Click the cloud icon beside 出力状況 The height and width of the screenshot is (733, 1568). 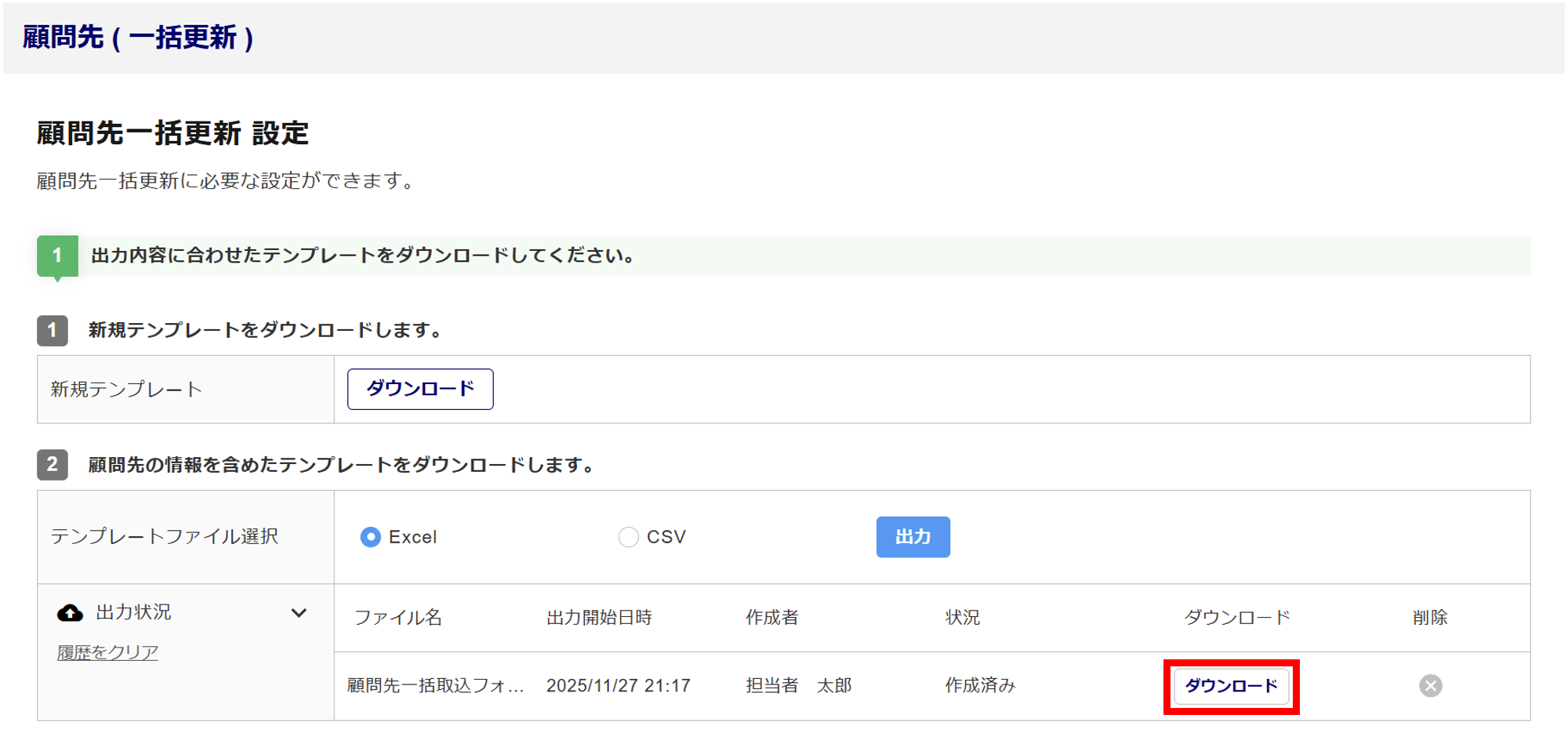coord(71,613)
